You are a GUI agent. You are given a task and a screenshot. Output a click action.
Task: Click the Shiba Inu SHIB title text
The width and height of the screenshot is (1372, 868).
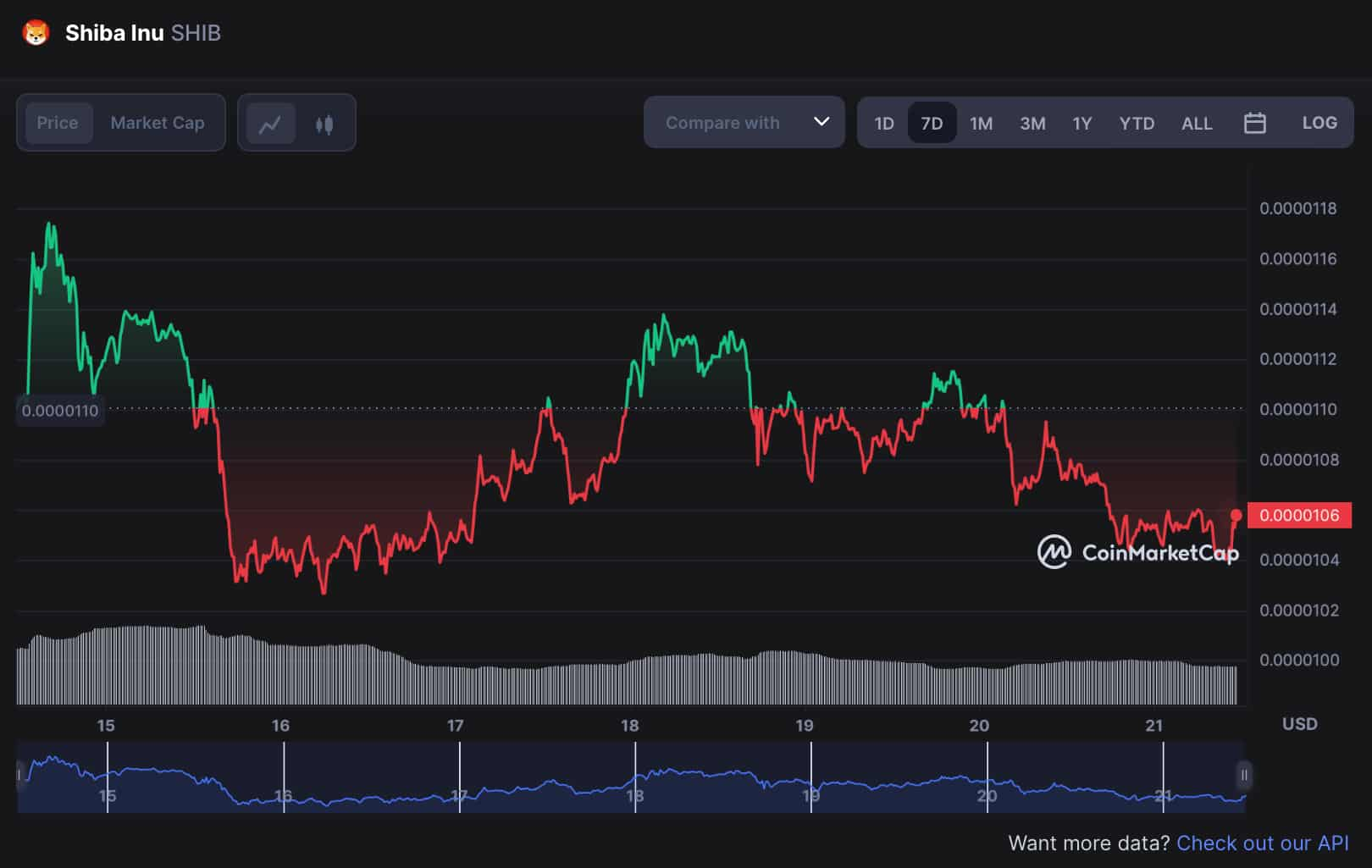143,33
